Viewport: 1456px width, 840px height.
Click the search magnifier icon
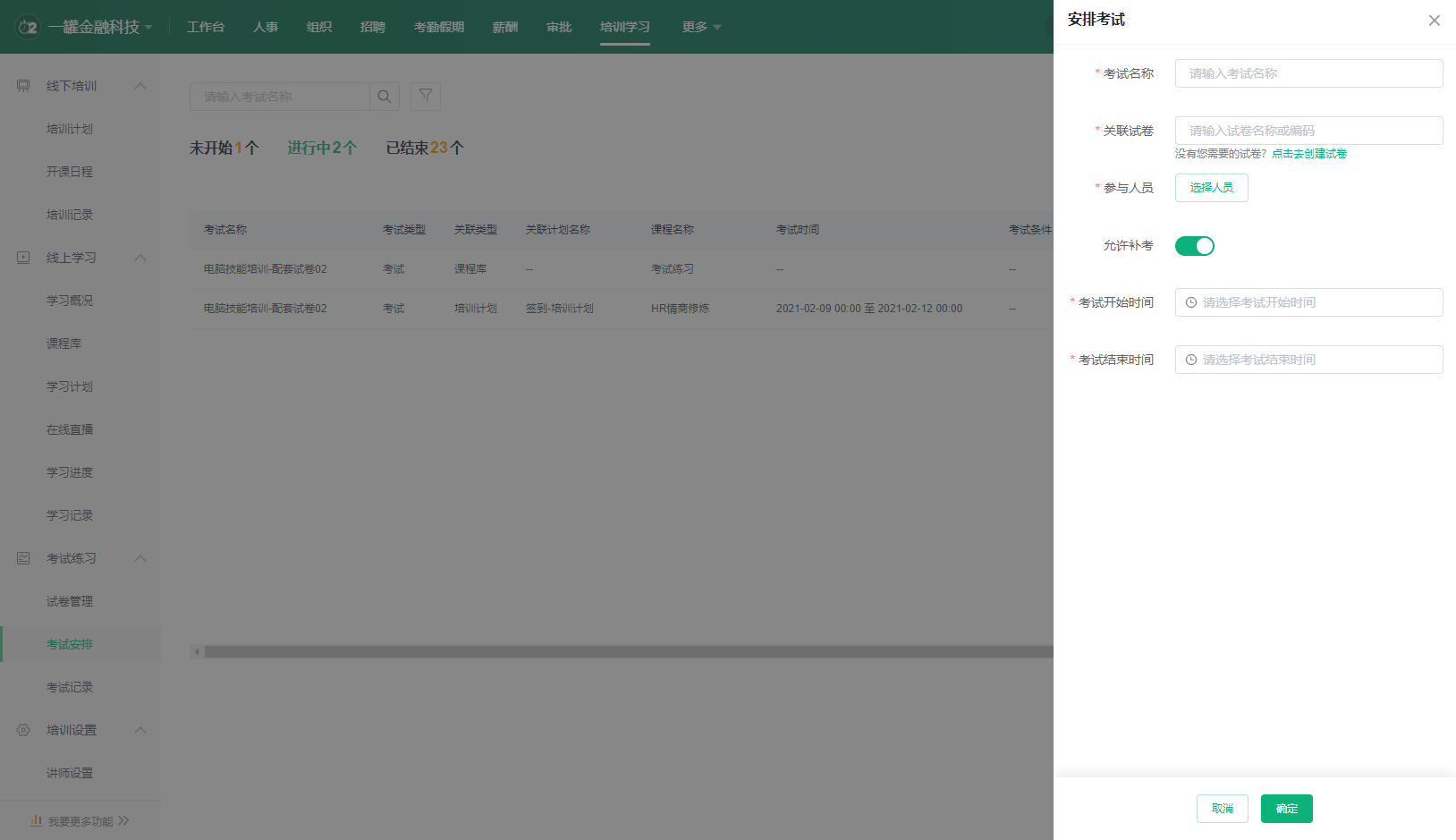(384, 97)
